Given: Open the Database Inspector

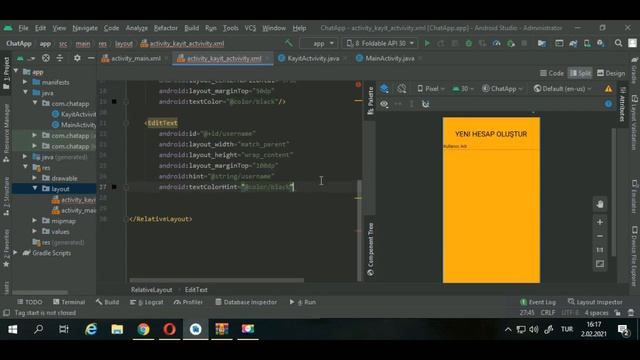Looking at the screenshot, I should [x=246, y=302].
